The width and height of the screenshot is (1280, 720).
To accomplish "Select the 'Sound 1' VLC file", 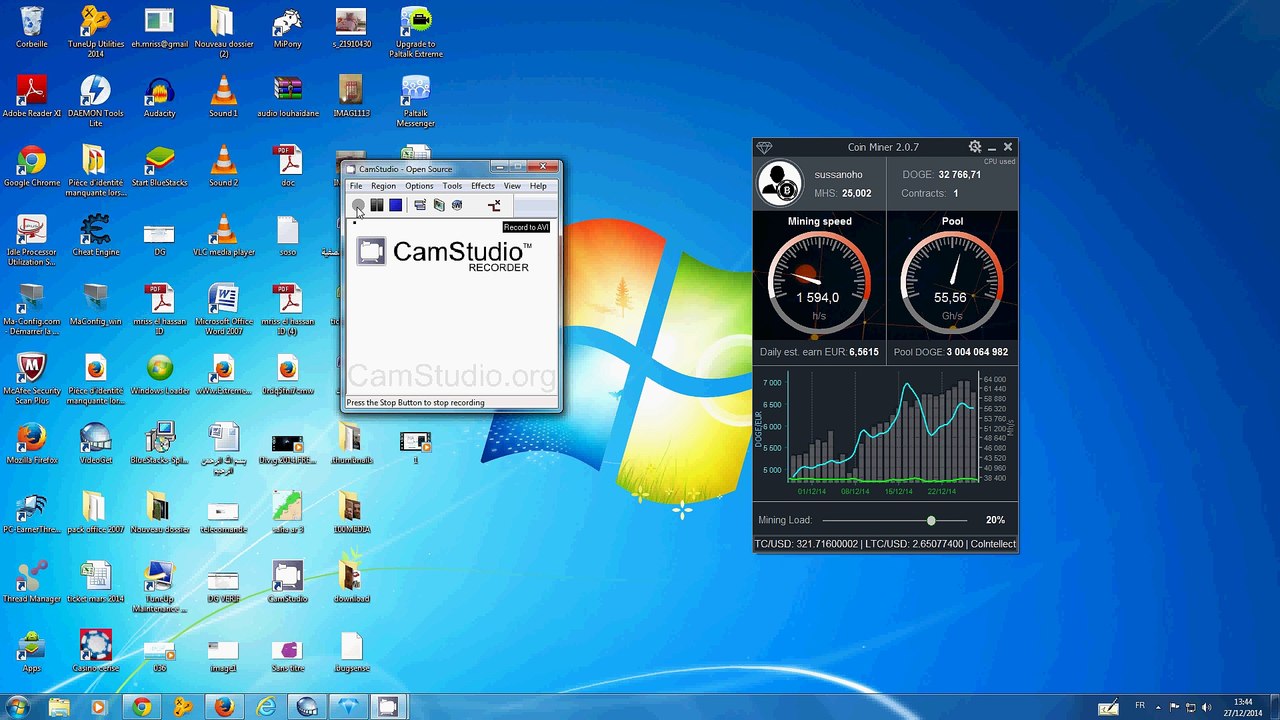I will pyautogui.click(x=223, y=97).
